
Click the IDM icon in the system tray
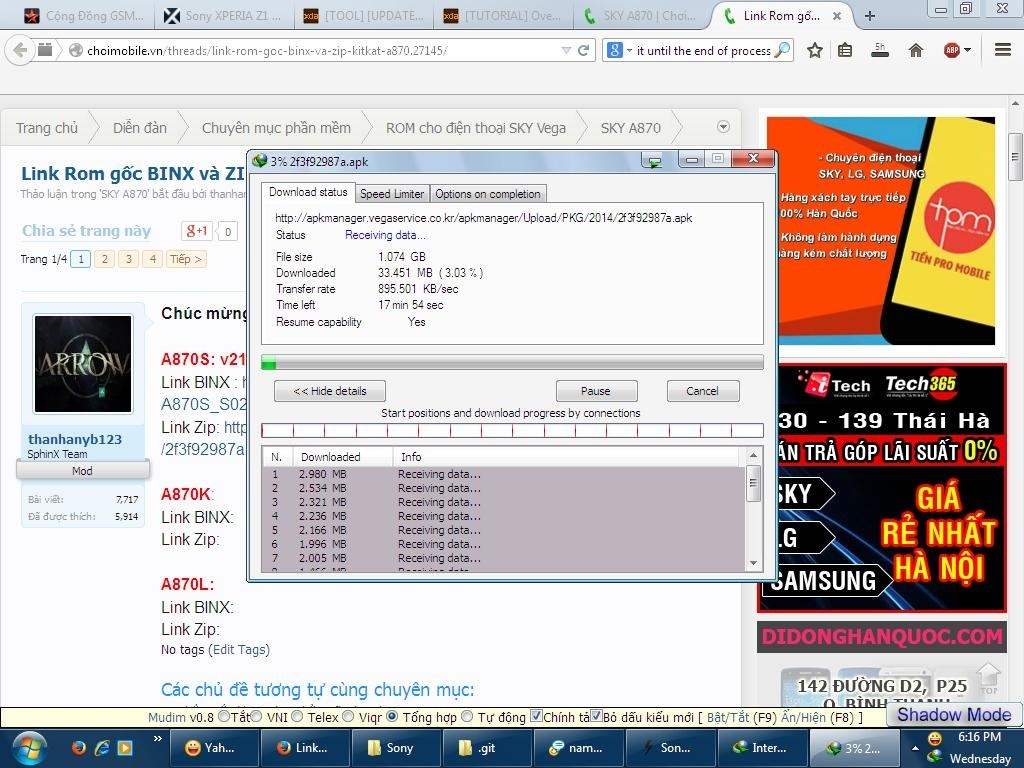[934, 758]
